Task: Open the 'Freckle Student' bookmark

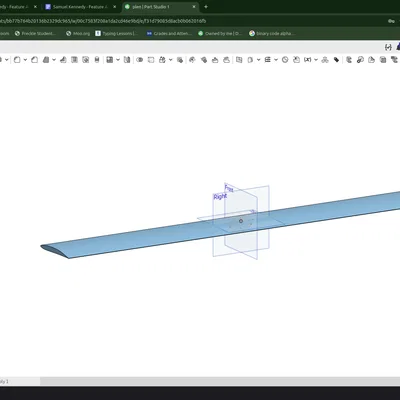Action: pyautogui.click(x=35, y=33)
